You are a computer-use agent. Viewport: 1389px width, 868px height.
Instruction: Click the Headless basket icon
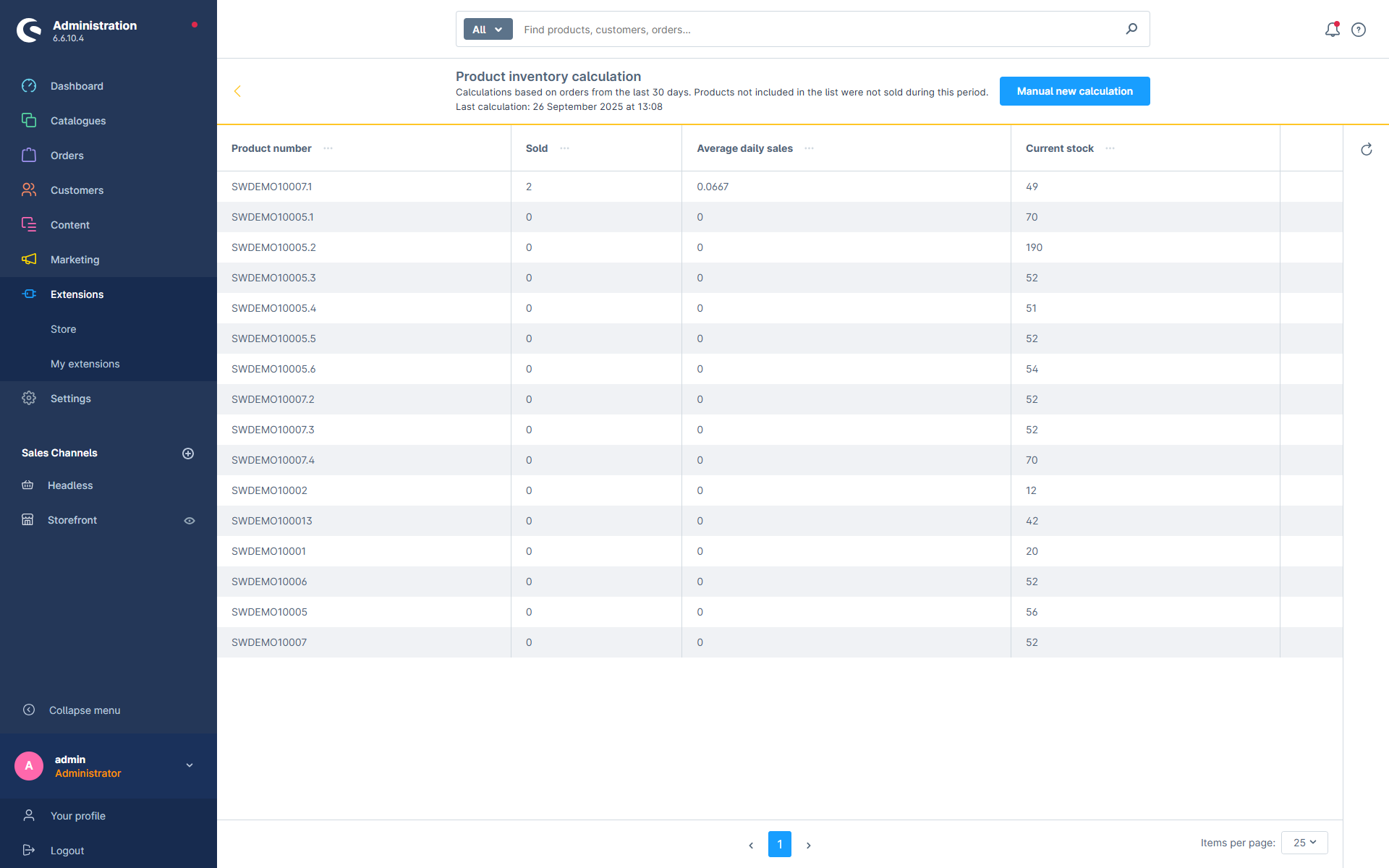click(x=27, y=485)
